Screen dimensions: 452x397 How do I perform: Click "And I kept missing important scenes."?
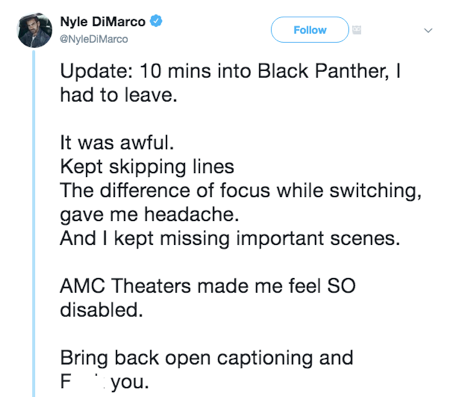[x=230, y=239]
